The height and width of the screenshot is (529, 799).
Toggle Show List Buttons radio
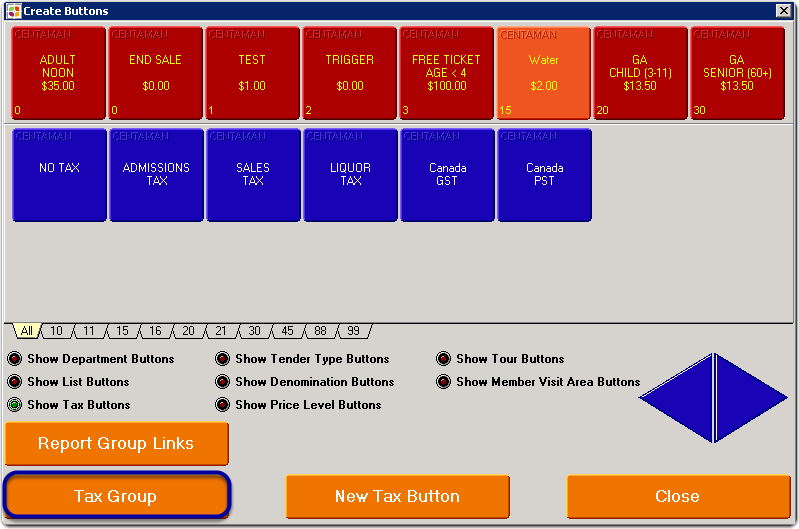68,382
